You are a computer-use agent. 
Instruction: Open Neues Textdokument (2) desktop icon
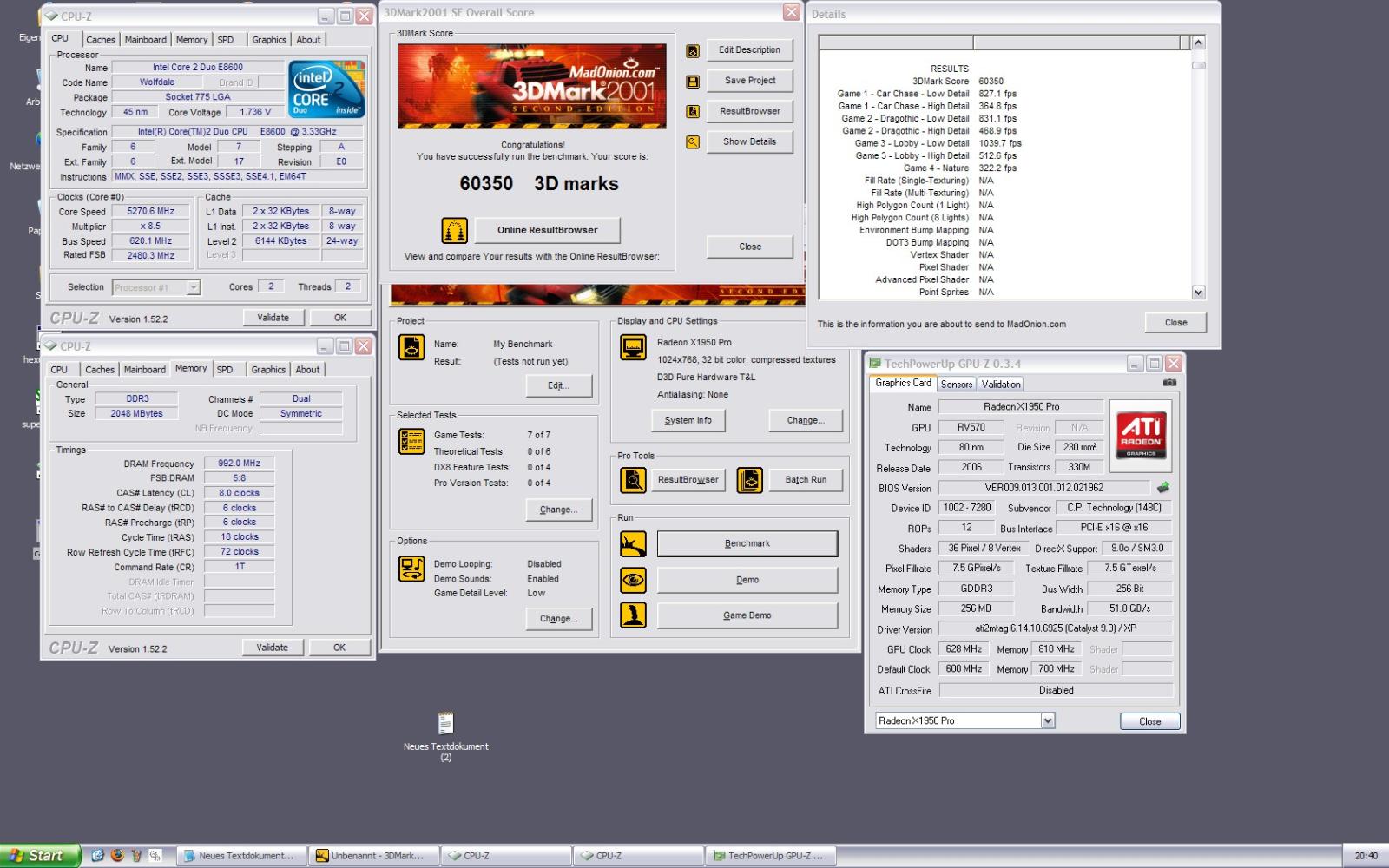tap(445, 736)
